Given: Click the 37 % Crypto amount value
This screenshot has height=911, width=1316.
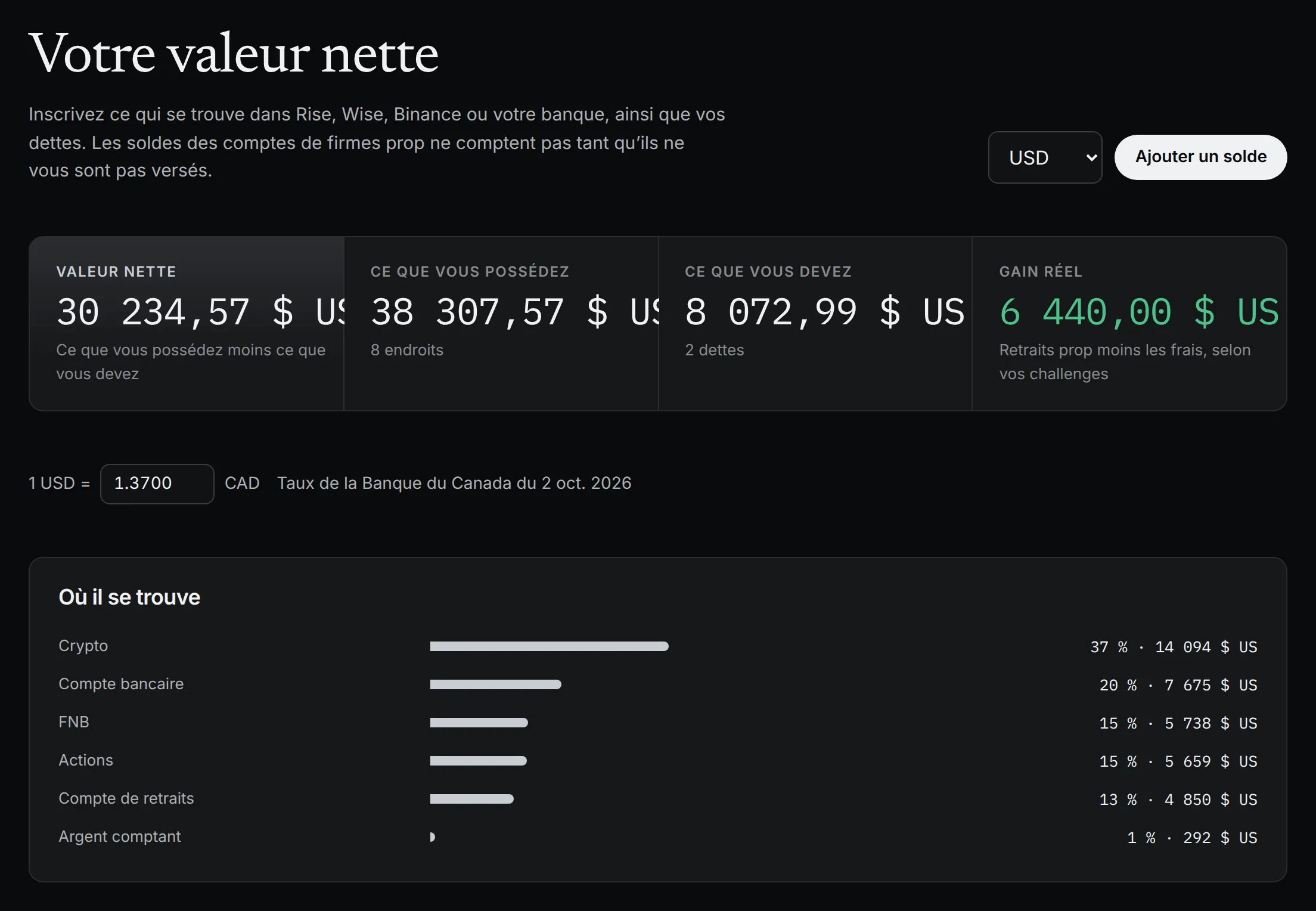Looking at the screenshot, I should 1174,647.
